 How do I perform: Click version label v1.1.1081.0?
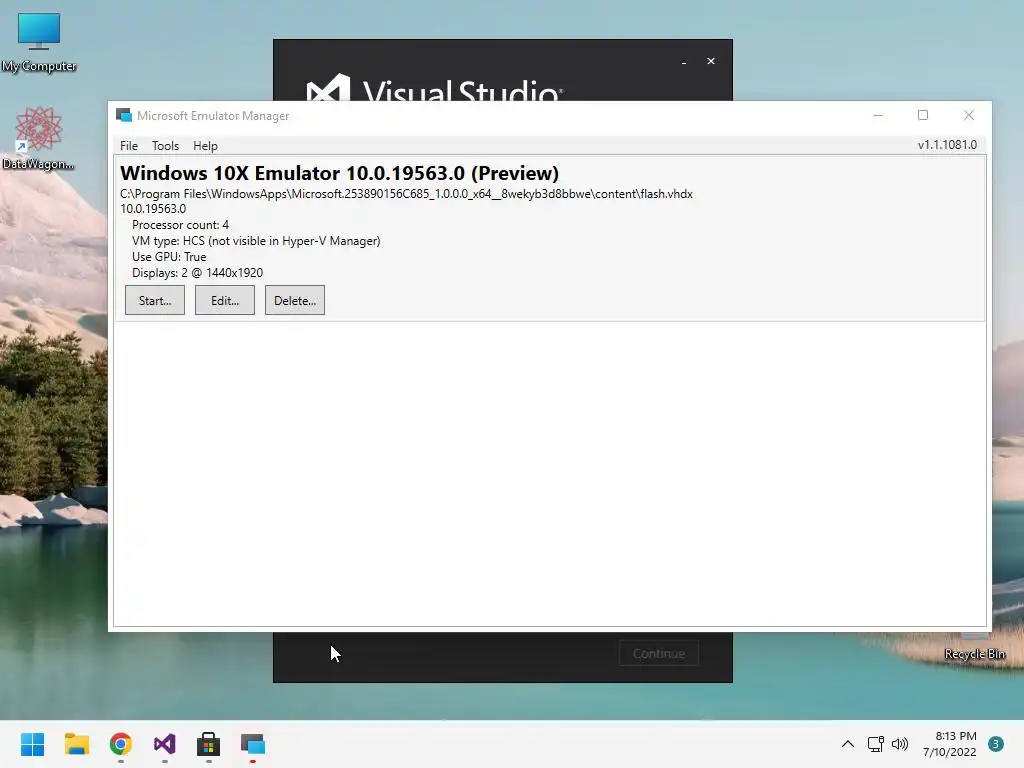coord(947,145)
